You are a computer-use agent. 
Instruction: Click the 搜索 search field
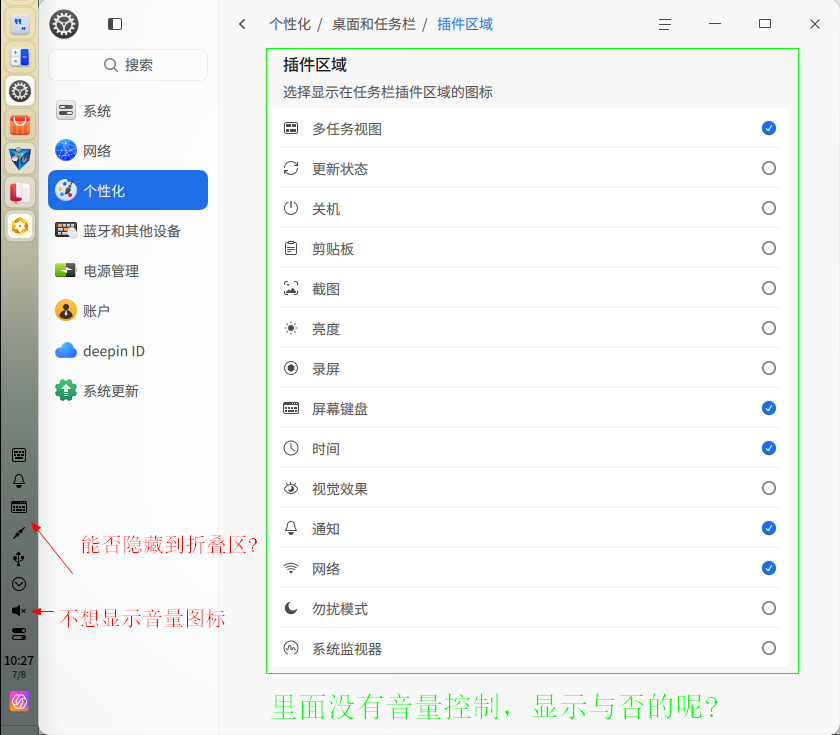(x=128, y=65)
